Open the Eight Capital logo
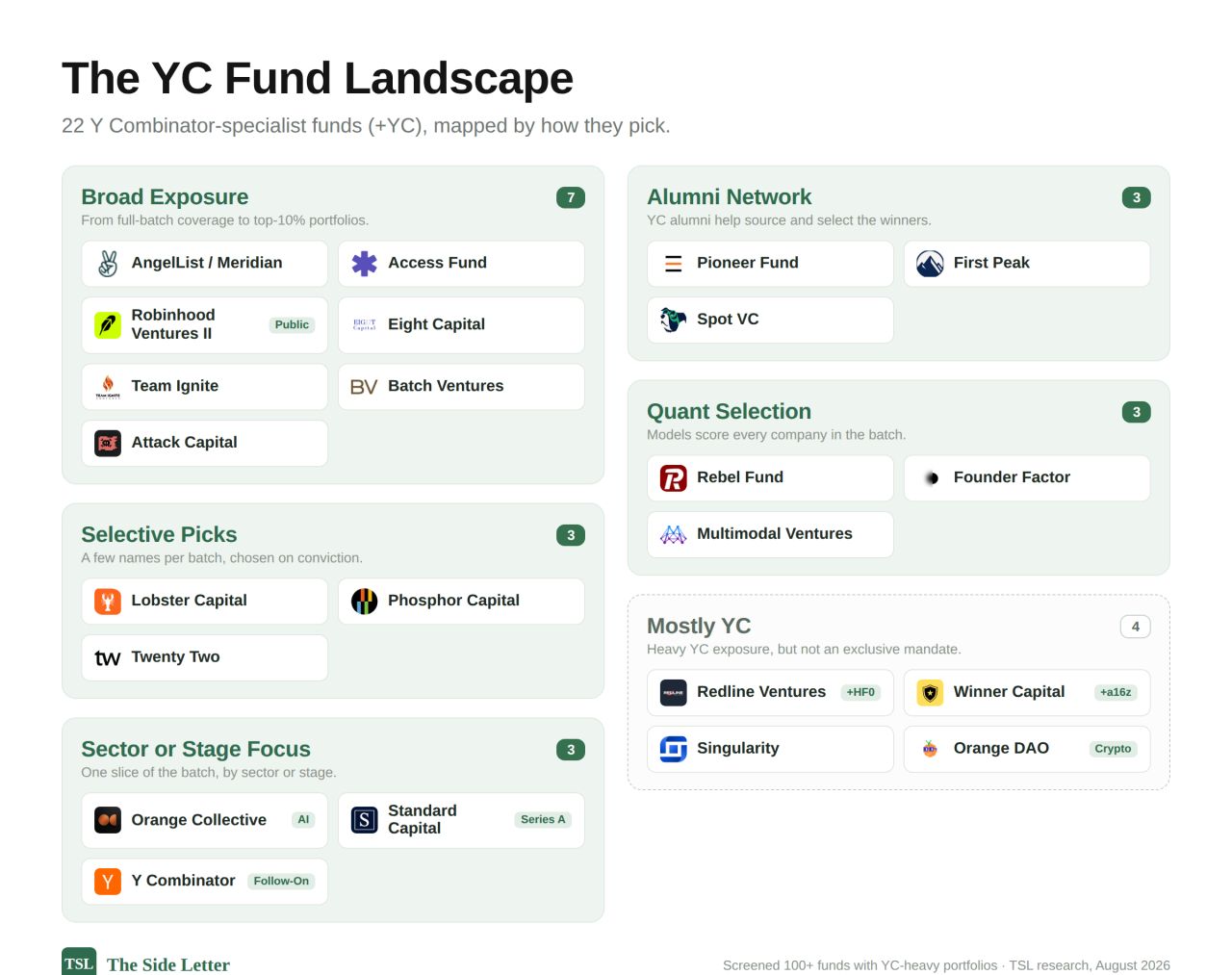The width and height of the screenshot is (1232, 975). click(x=365, y=325)
